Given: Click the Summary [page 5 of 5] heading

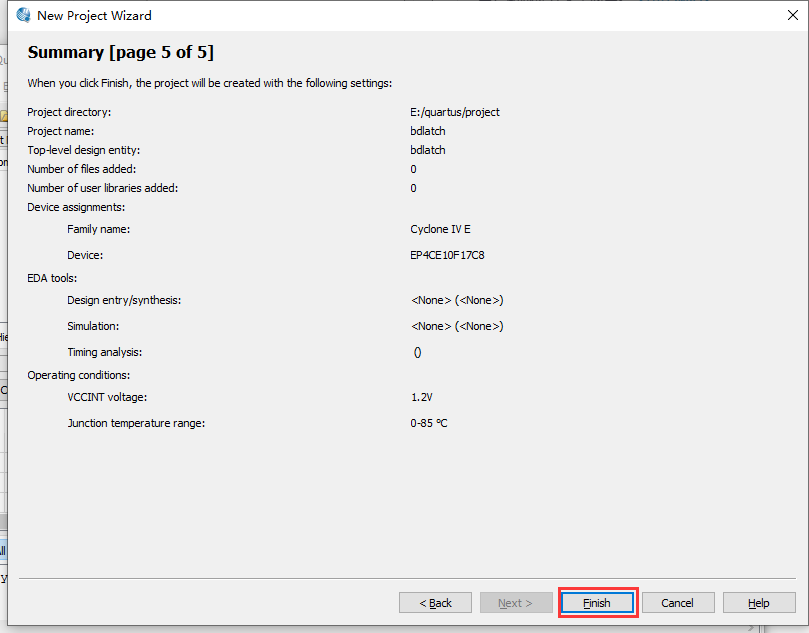Looking at the screenshot, I should point(121,52).
